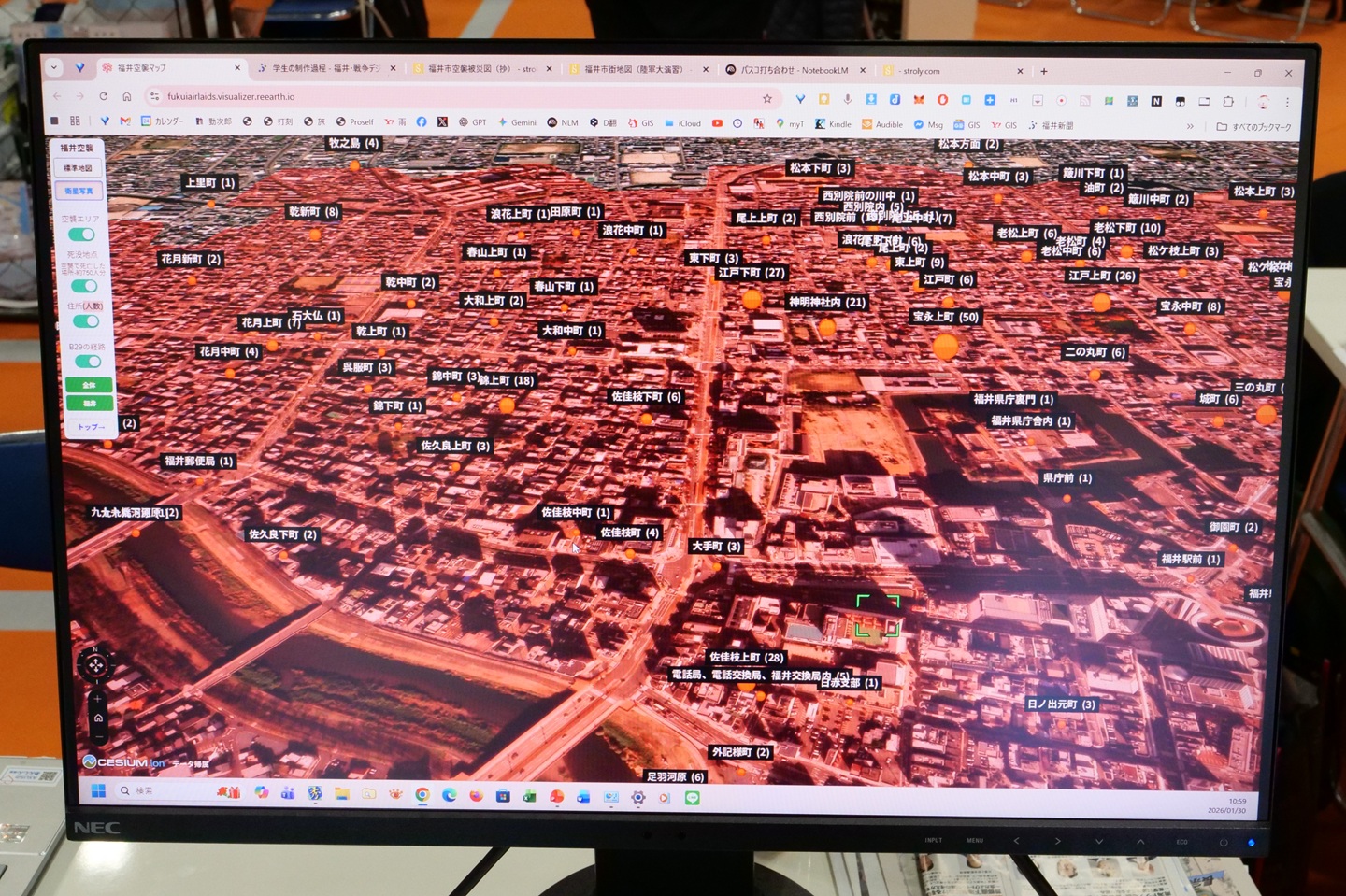Open the Kindle bookmark

click(833, 124)
